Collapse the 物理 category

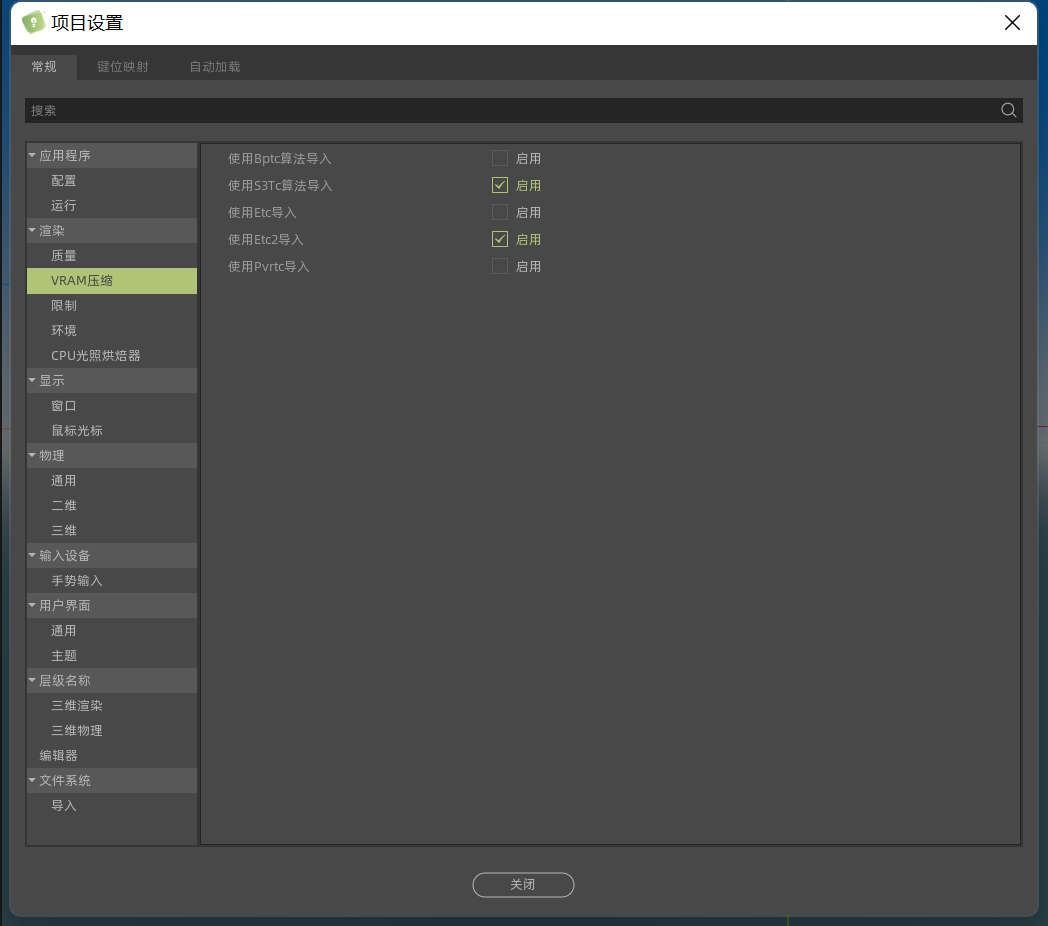[32, 455]
